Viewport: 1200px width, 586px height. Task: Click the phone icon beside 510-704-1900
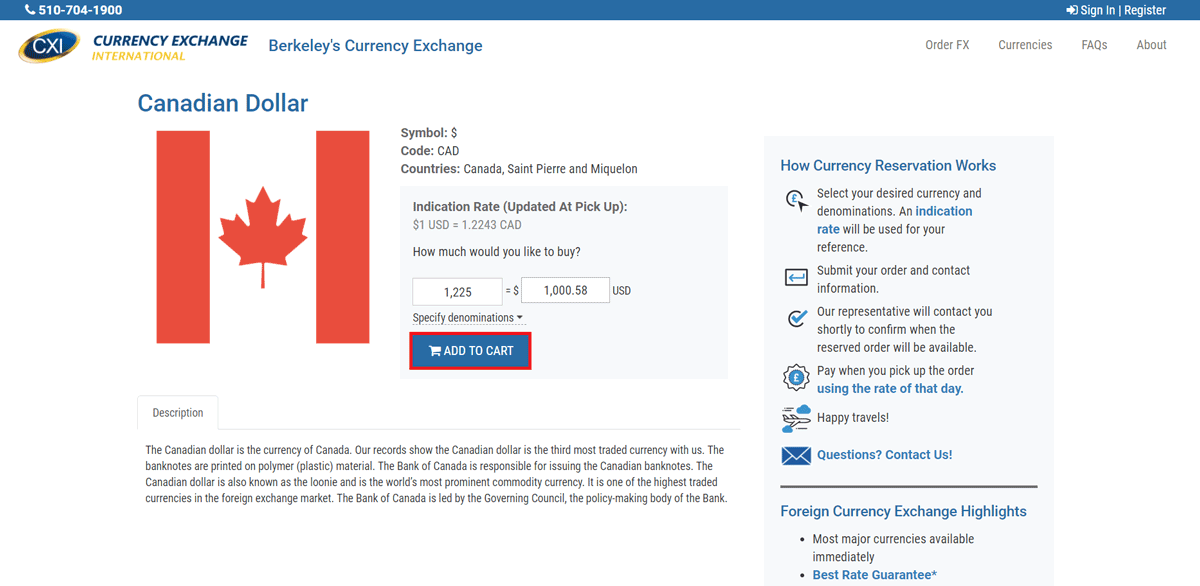[30, 10]
